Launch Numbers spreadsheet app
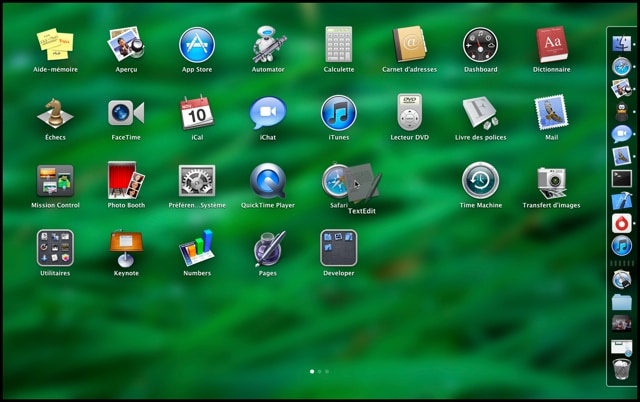 point(197,248)
